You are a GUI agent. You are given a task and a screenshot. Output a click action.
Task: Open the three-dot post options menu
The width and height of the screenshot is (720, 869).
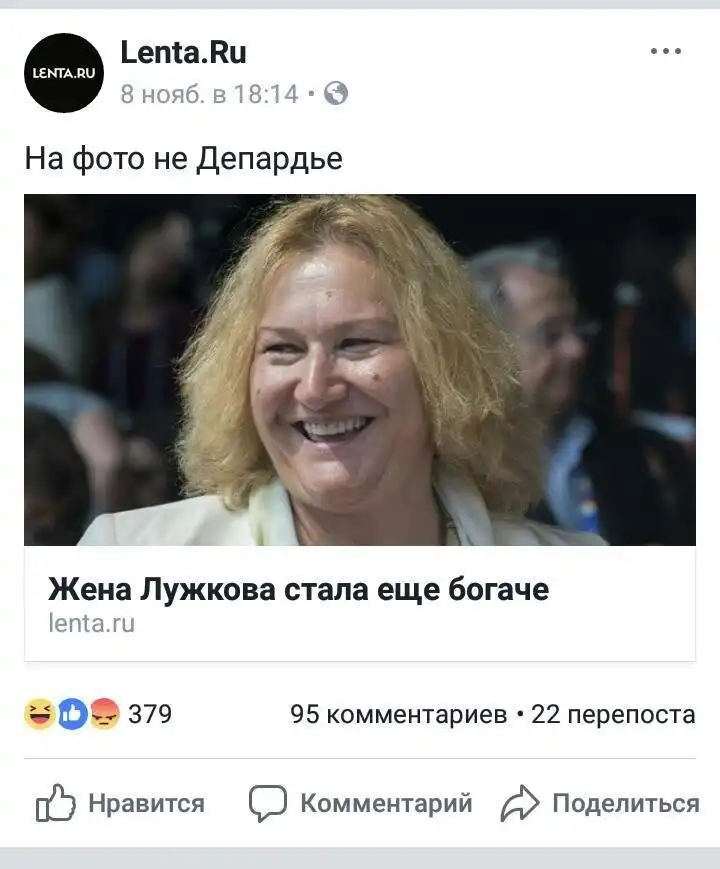pos(665,51)
